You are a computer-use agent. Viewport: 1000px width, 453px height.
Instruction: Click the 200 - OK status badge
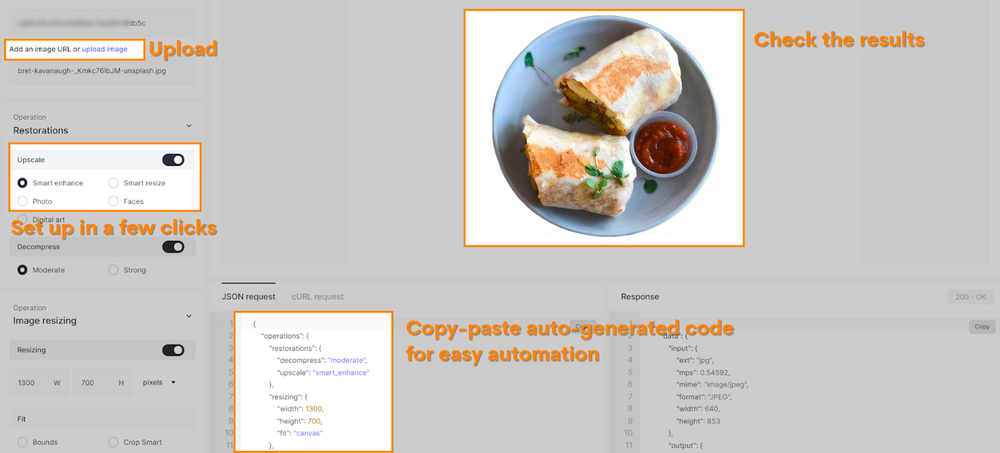click(x=971, y=297)
